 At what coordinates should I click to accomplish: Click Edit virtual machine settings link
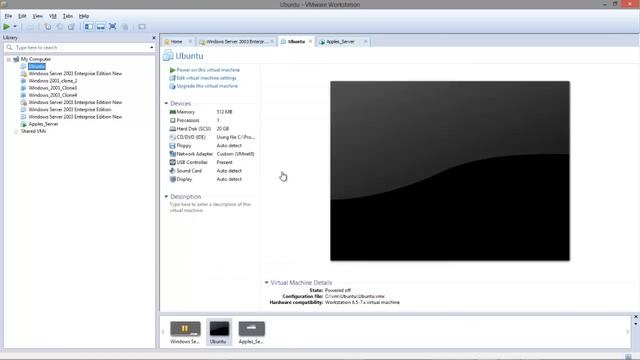206,78
